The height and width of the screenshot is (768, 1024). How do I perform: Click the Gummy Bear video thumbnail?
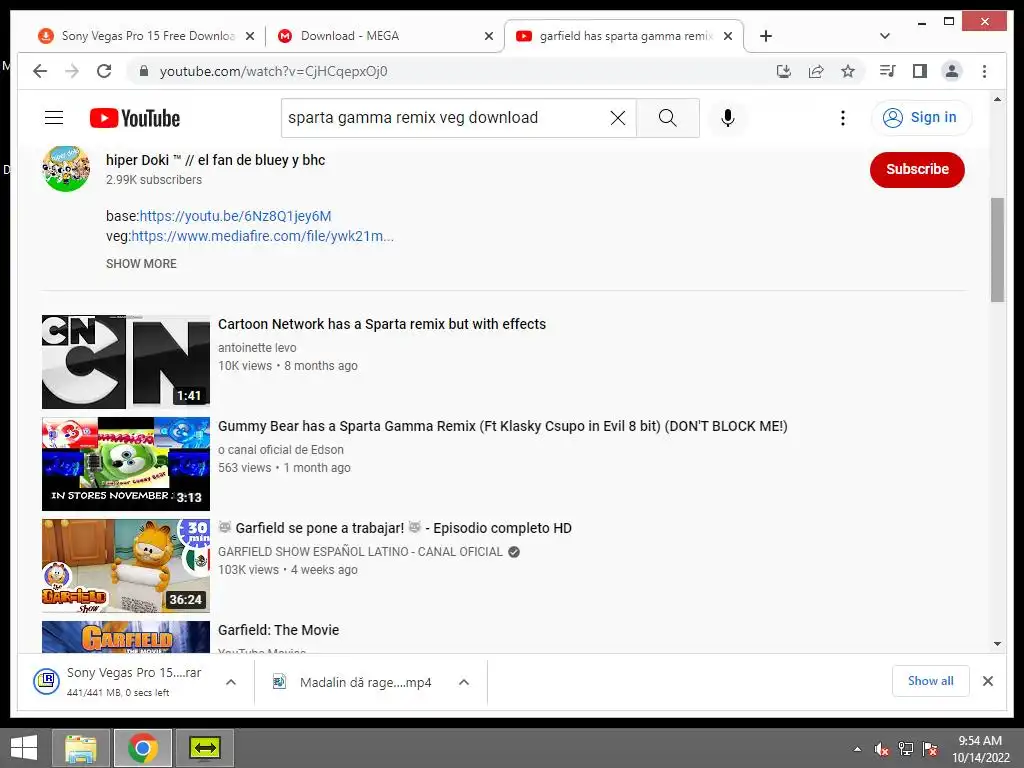[x=126, y=464]
